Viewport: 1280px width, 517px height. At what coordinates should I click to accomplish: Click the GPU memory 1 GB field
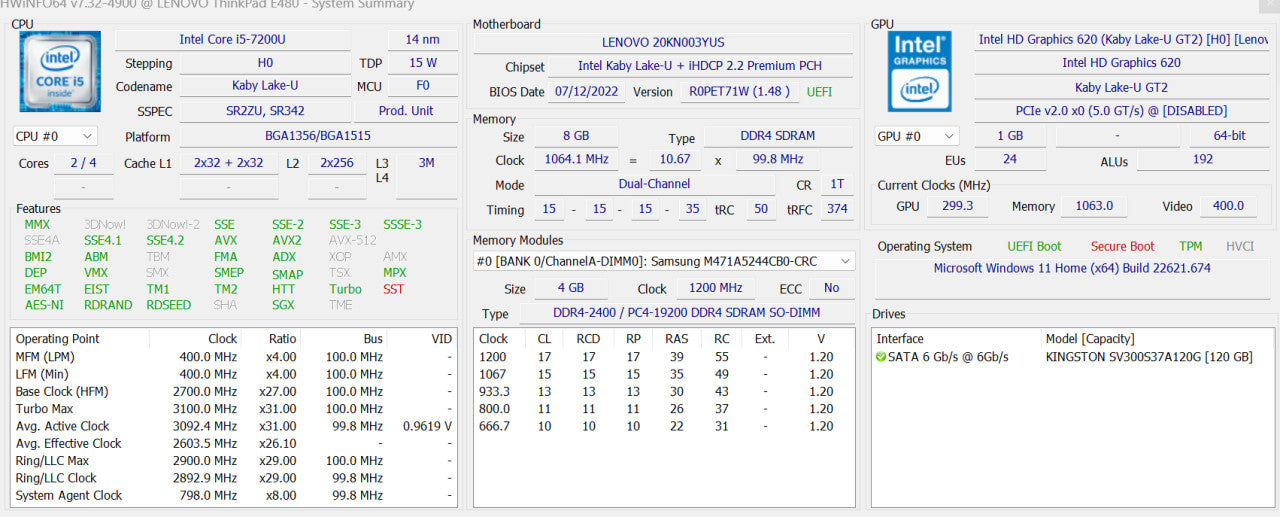tap(1010, 136)
